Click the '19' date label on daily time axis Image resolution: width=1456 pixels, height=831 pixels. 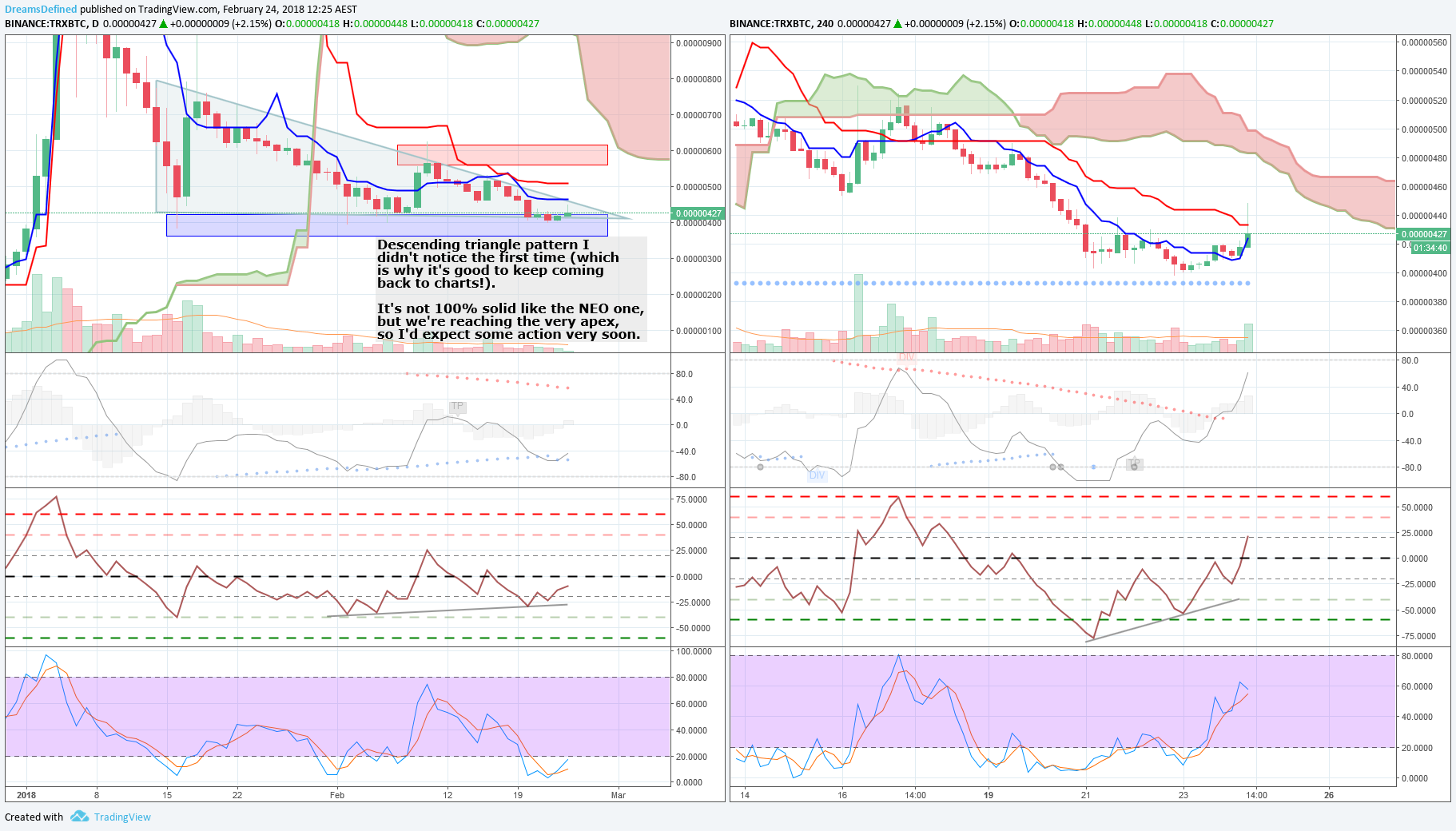(x=518, y=795)
